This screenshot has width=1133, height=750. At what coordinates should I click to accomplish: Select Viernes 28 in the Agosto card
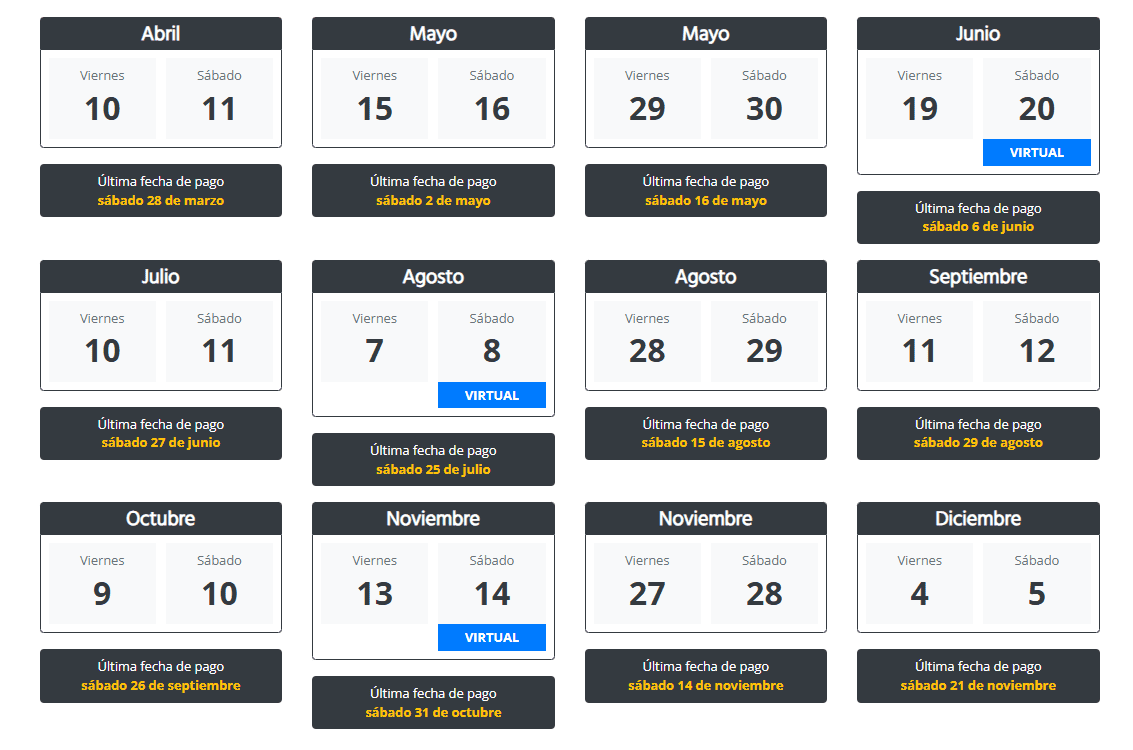click(x=647, y=341)
